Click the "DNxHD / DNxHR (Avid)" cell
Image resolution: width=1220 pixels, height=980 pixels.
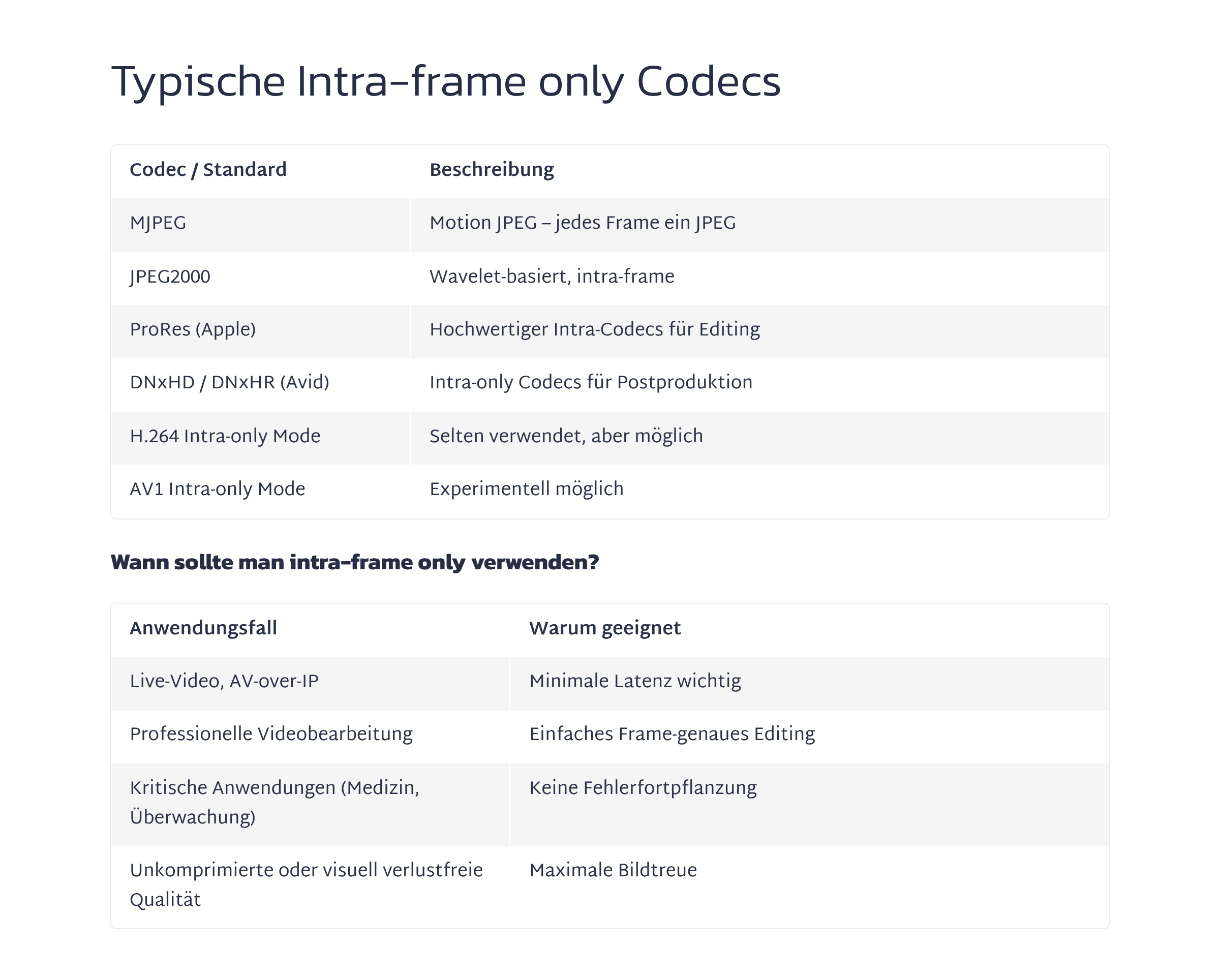229,382
